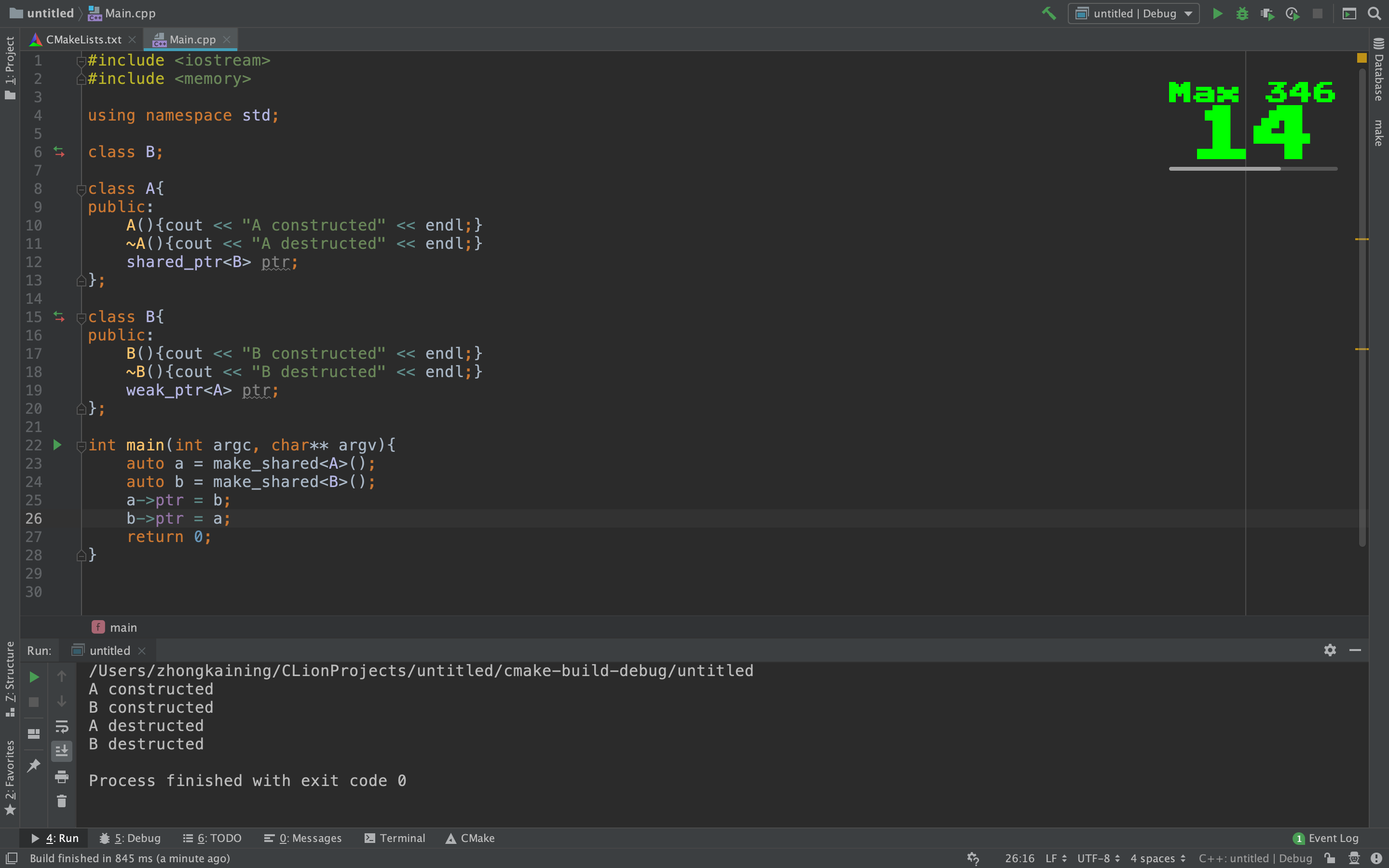The width and height of the screenshot is (1389, 868).
Task: Click the tool window quick-access status bar icon
Action: tap(12, 858)
